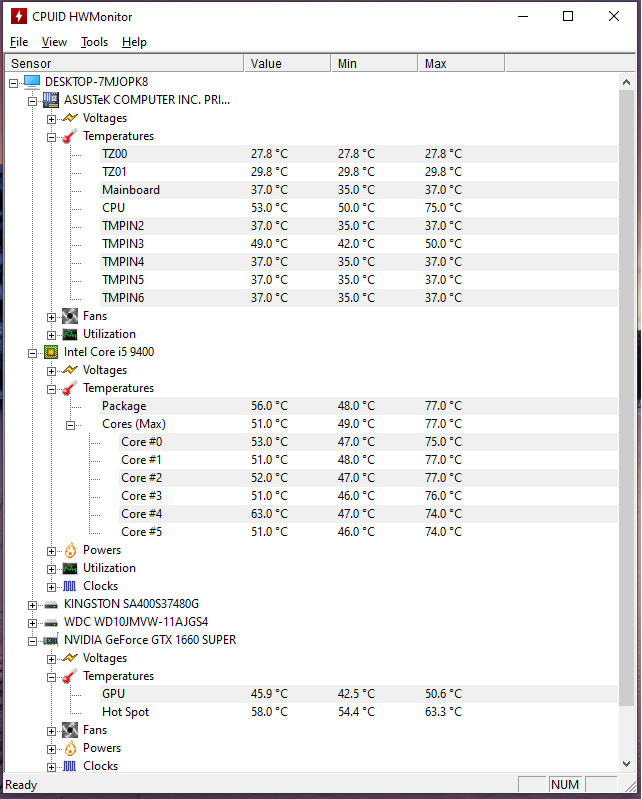Click the vertical scrollbar thumb
This screenshot has height=799, width=642.
(627, 398)
